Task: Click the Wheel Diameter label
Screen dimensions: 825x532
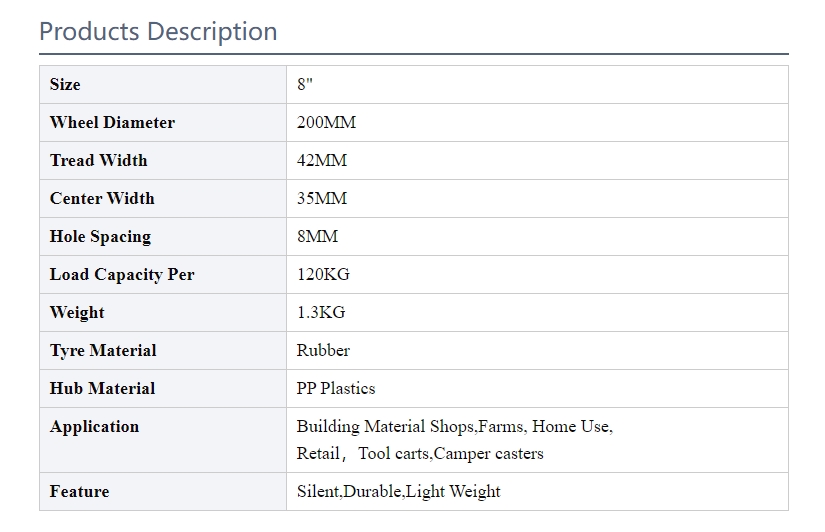Action: point(112,123)
